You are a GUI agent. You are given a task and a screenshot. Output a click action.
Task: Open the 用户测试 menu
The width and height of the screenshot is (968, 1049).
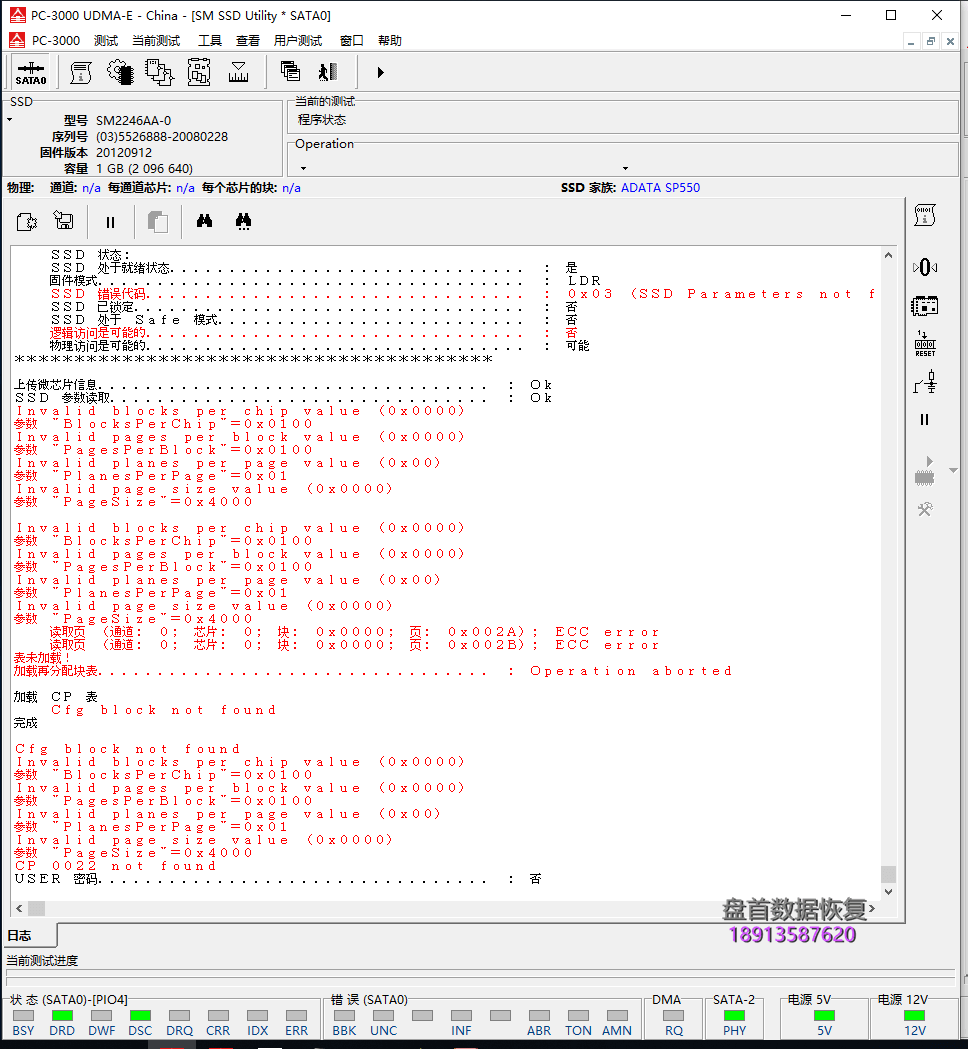(x=298, y=41)
